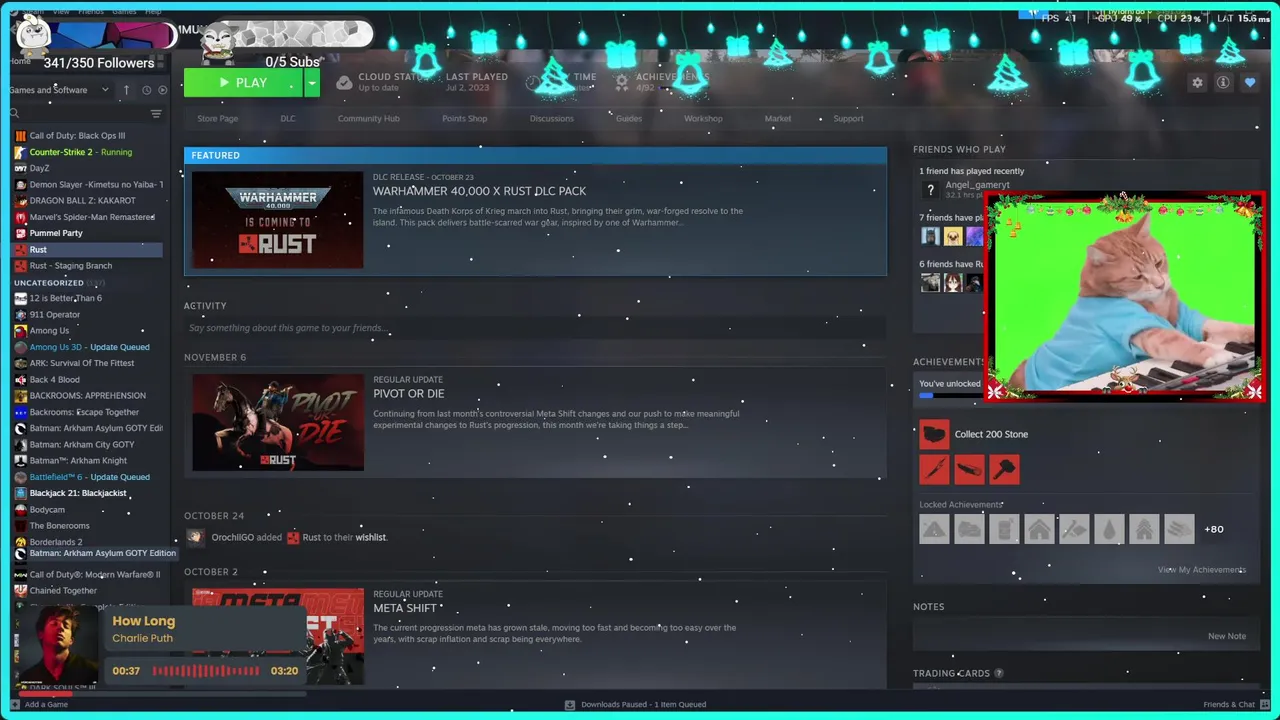The height and width of the screenshot is (720, 1280).
Task: Click the 'Say something about this game' field
Action: [x=535, y=328]
